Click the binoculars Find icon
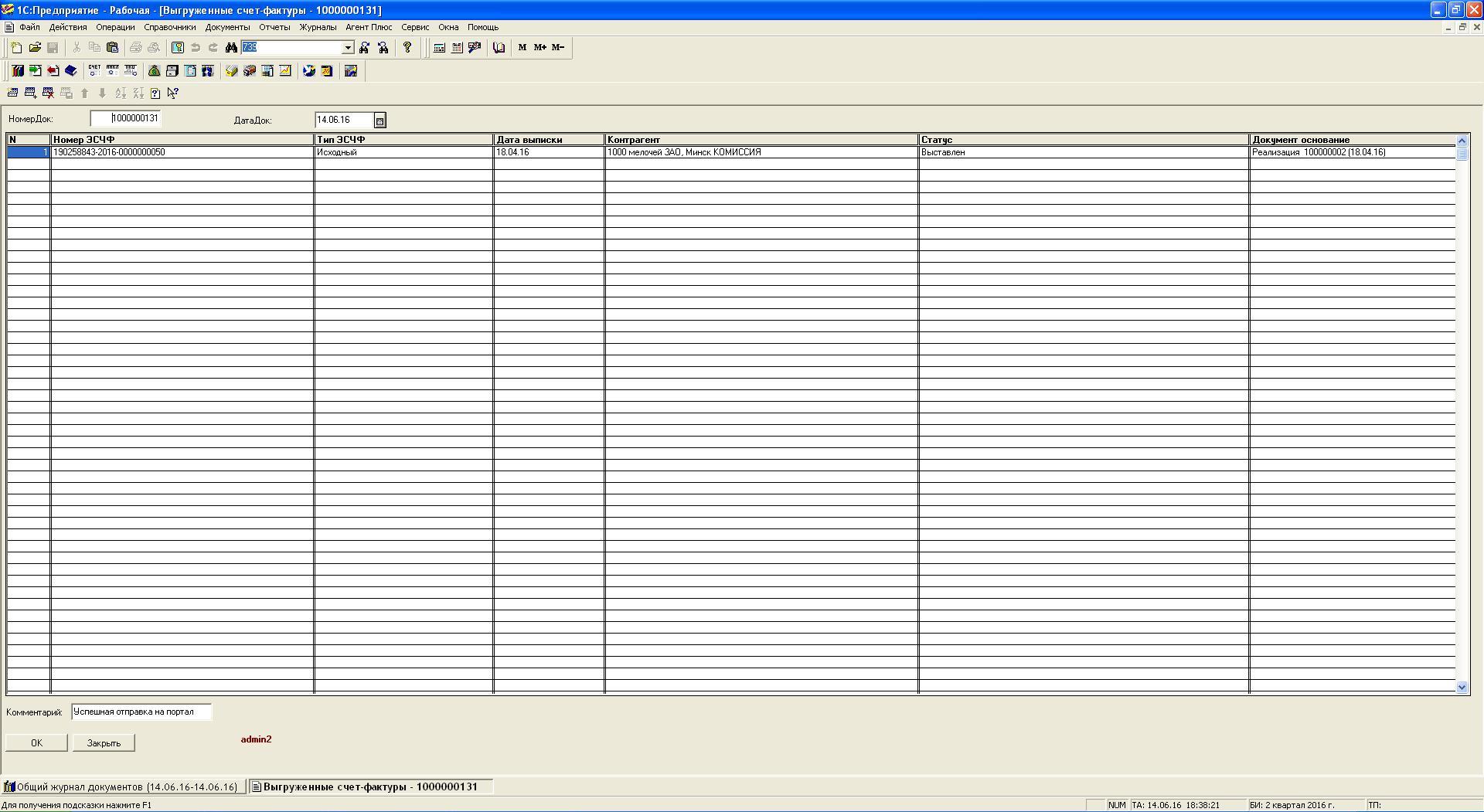The image size is (1484, 812). pyautogui.click(x=231, y=48)
